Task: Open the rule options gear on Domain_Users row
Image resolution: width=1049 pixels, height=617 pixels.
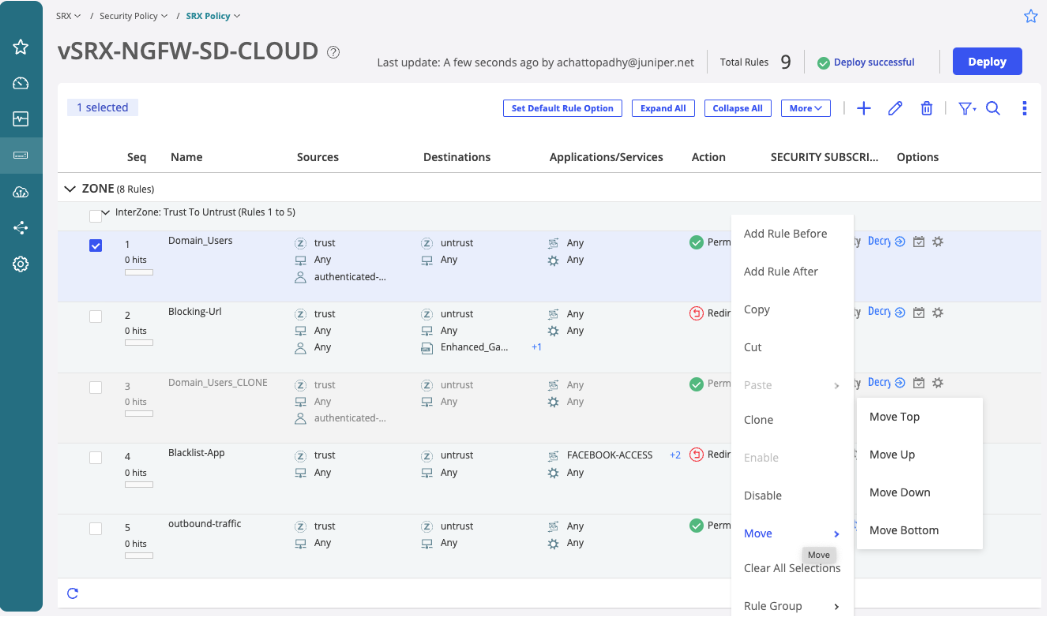Action: tap(937, 241)
